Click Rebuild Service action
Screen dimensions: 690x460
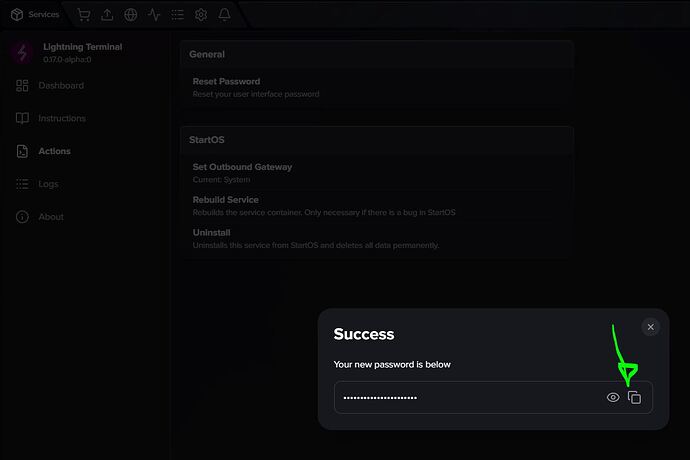[377, 206]
